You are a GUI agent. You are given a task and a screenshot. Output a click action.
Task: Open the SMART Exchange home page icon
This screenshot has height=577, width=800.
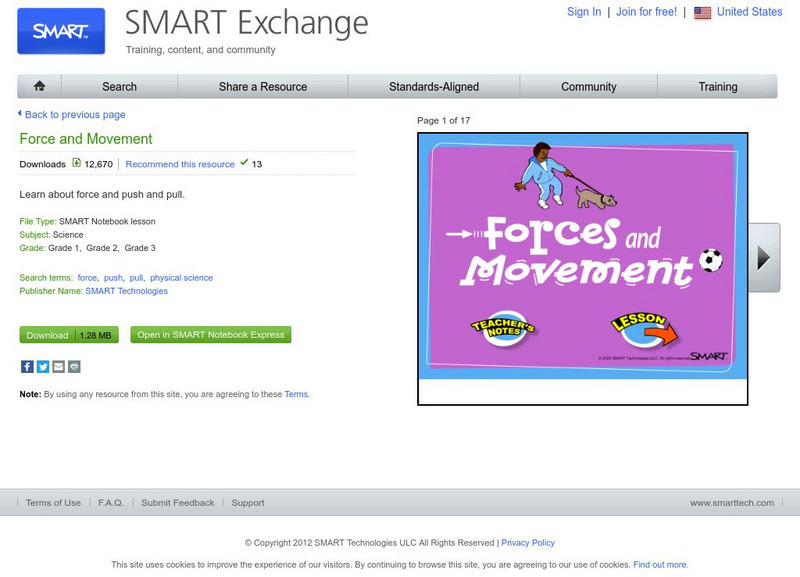[x=40, y=87]
